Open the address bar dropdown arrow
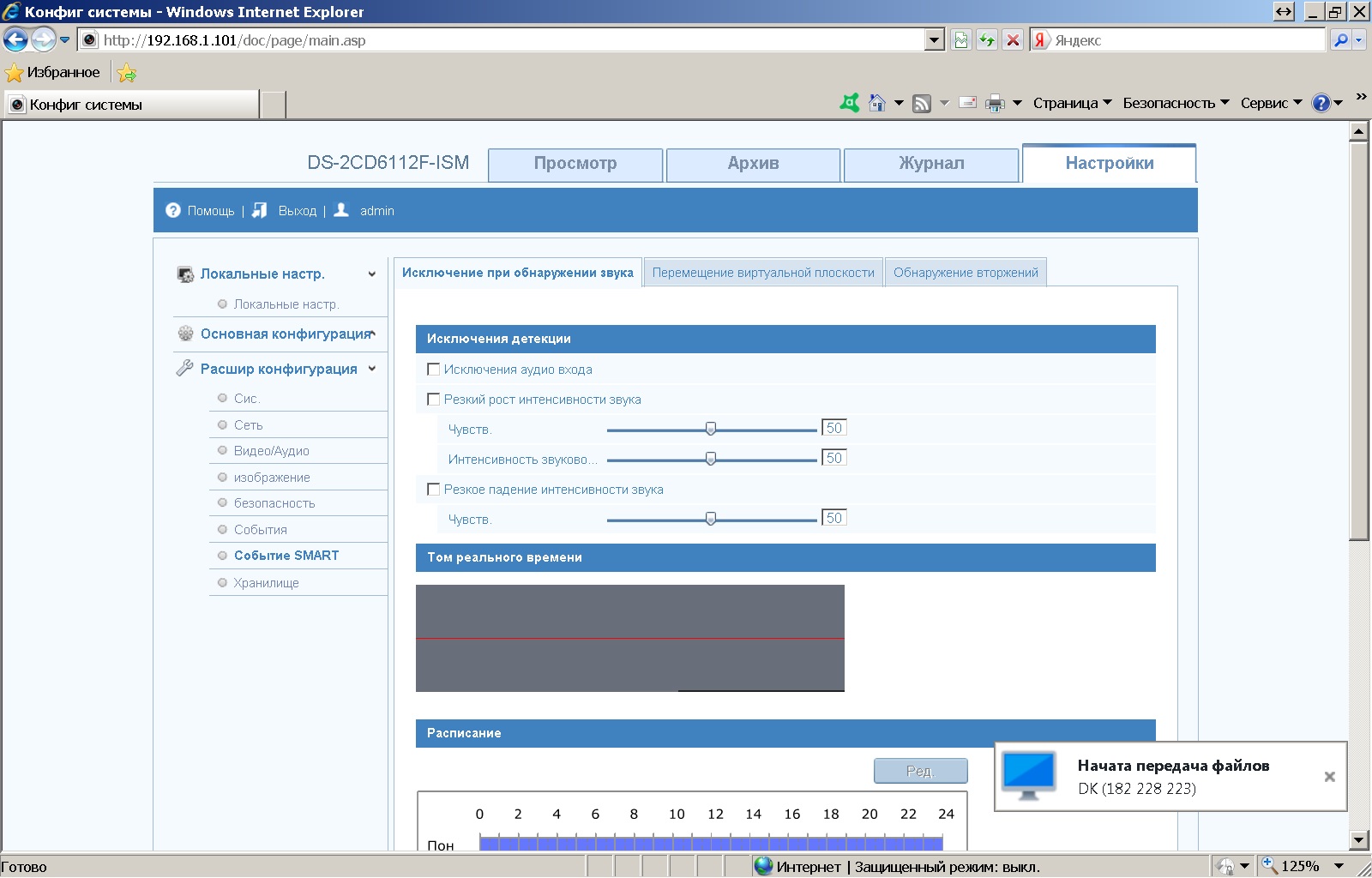This screenshot has height=878, width=1372. pos(935,40)
